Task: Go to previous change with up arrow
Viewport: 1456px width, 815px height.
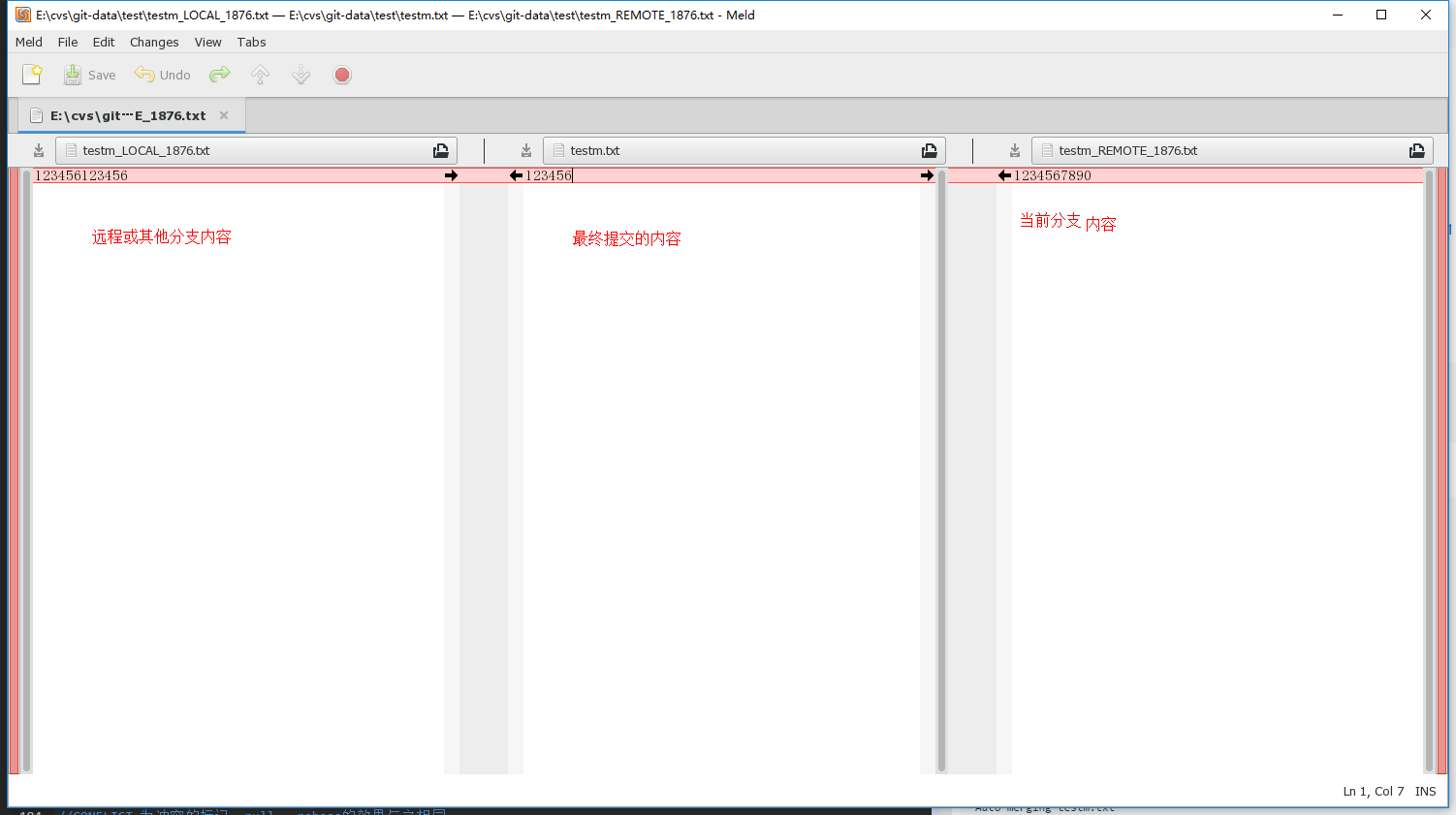Action: tap(260, 75)
